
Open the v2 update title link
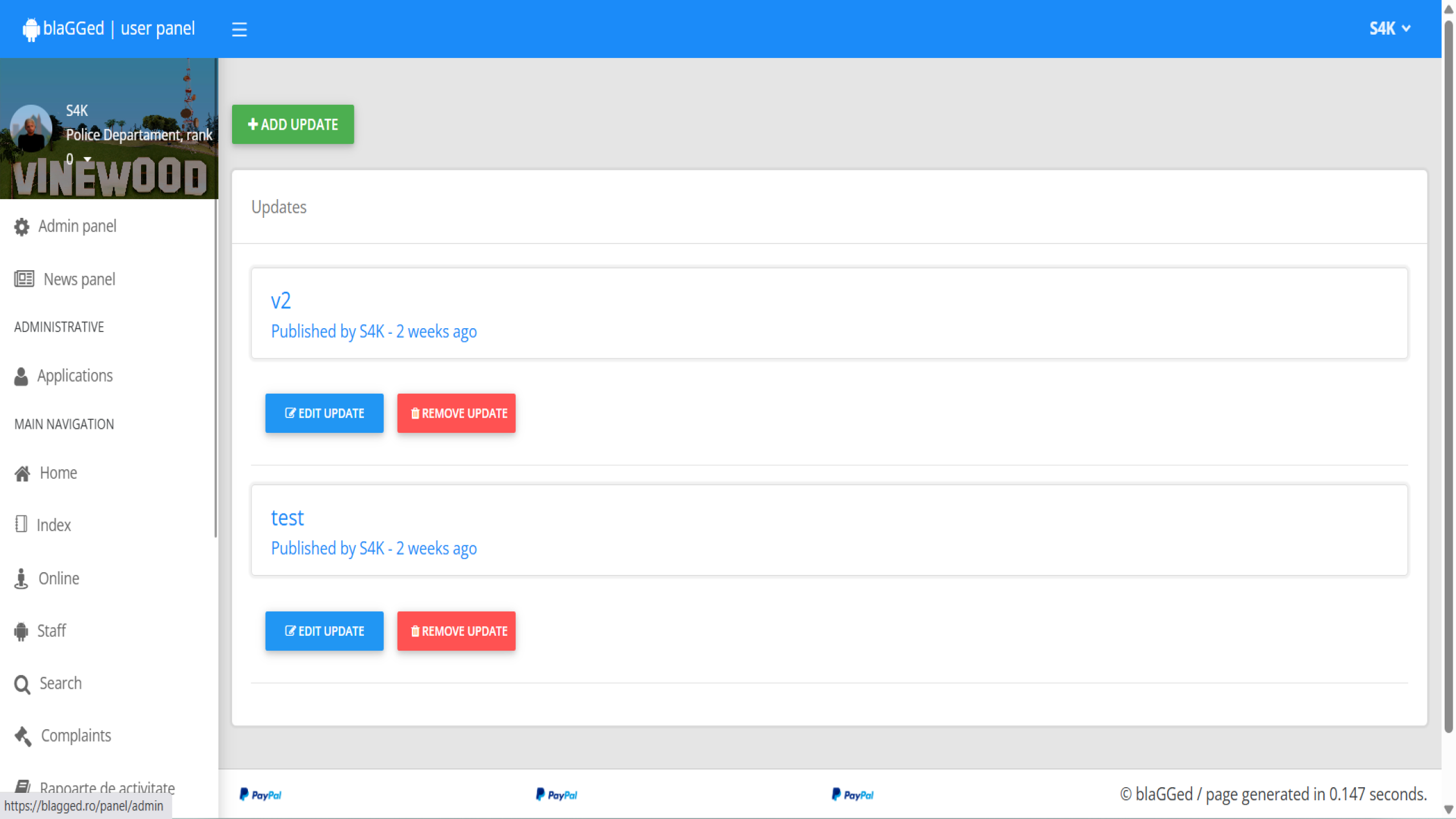[280, 301]
